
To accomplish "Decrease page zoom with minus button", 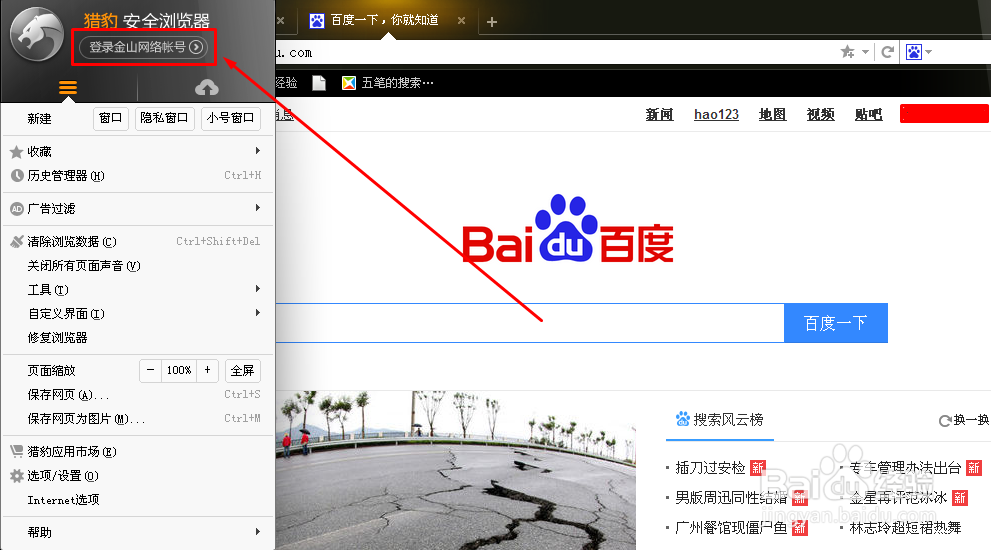I will 150,370.
